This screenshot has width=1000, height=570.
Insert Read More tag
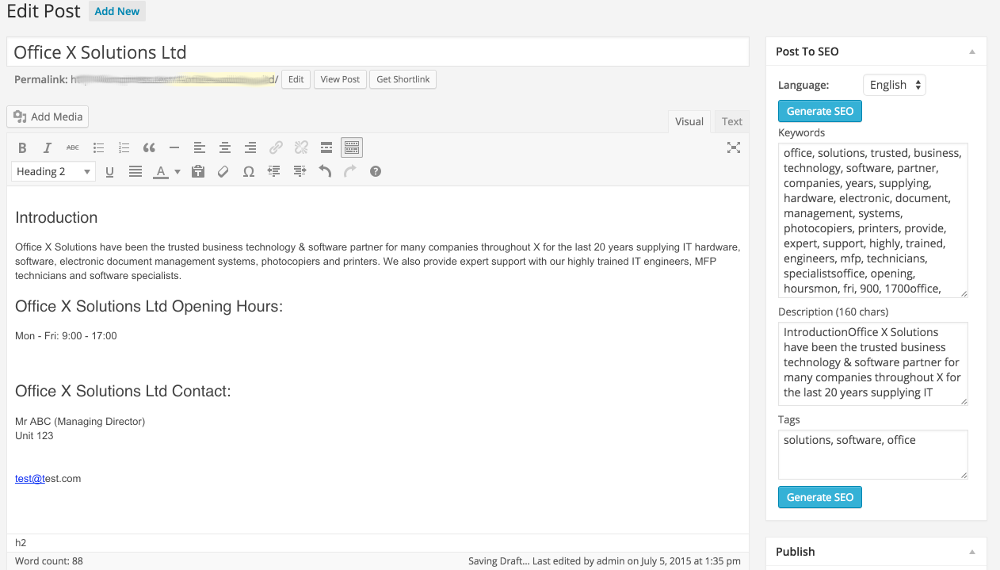click(327, 148)
